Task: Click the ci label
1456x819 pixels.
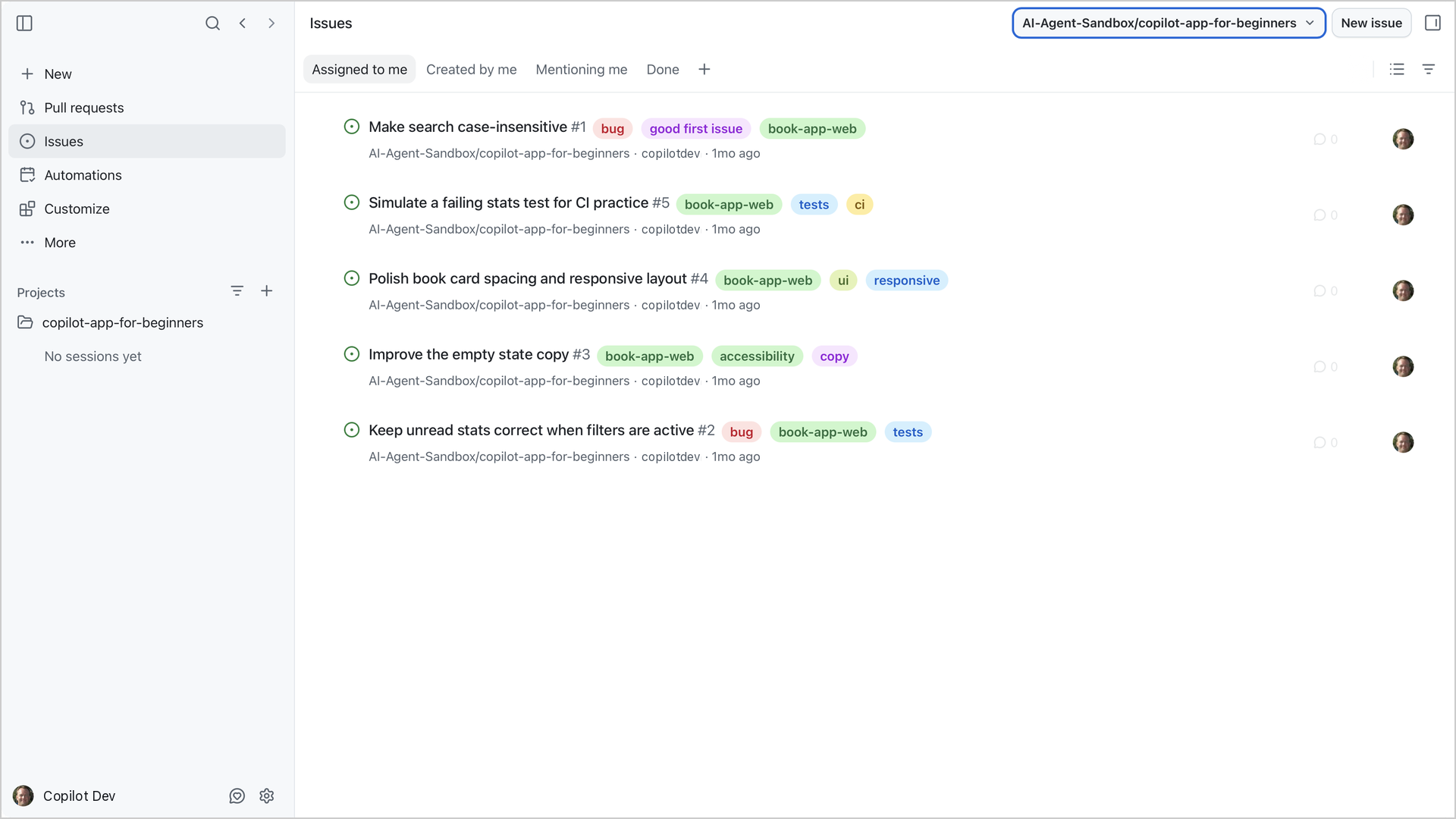Action: (x=859, y=205)
